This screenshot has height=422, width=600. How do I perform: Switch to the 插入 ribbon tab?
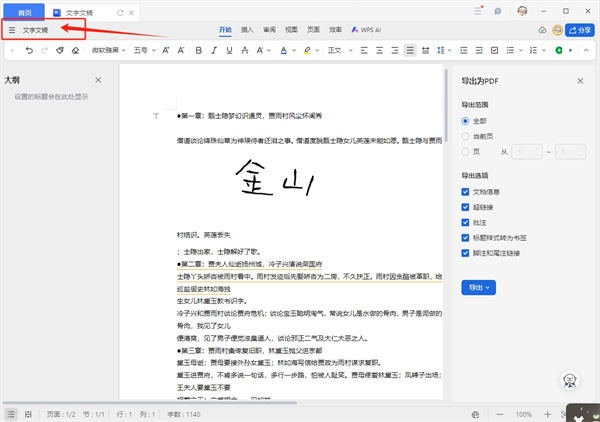(x=249, y=30)
